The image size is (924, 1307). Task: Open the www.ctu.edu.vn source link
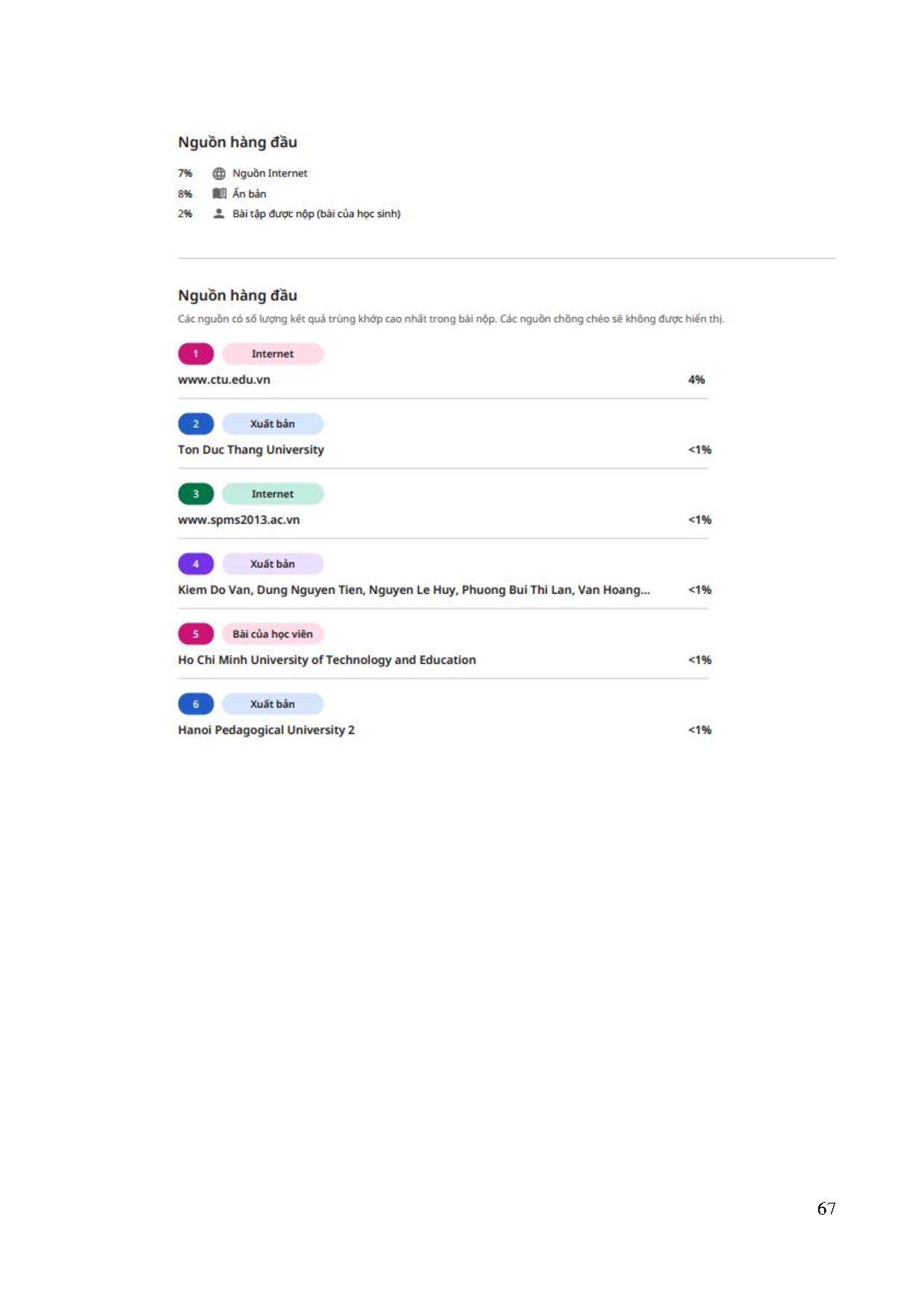224,380
